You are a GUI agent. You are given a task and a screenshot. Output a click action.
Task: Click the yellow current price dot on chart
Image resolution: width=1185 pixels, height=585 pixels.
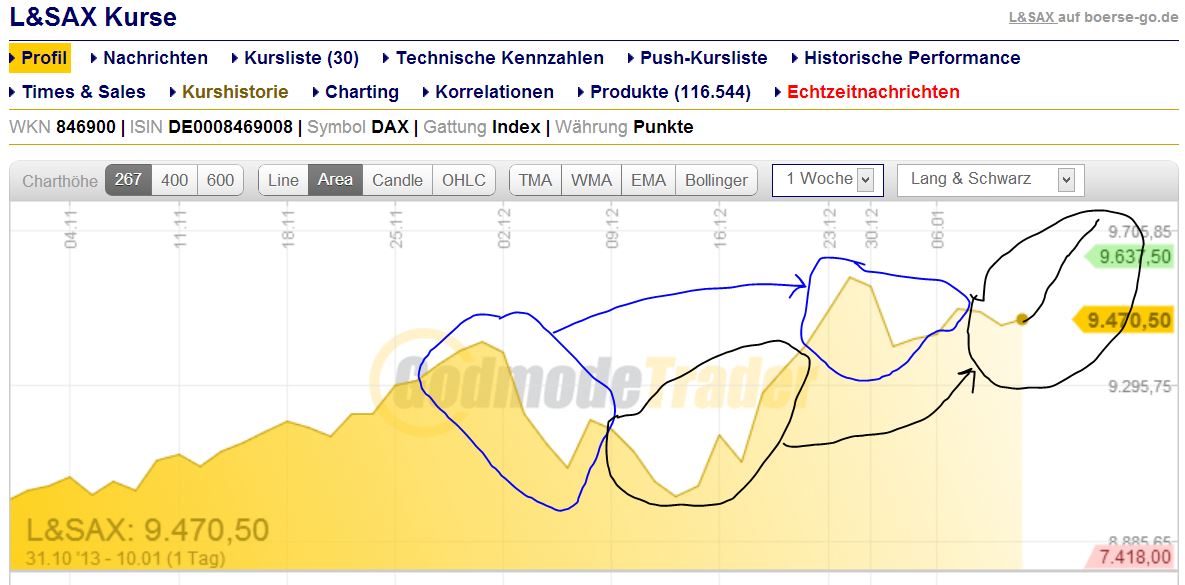pos(1020,317)
